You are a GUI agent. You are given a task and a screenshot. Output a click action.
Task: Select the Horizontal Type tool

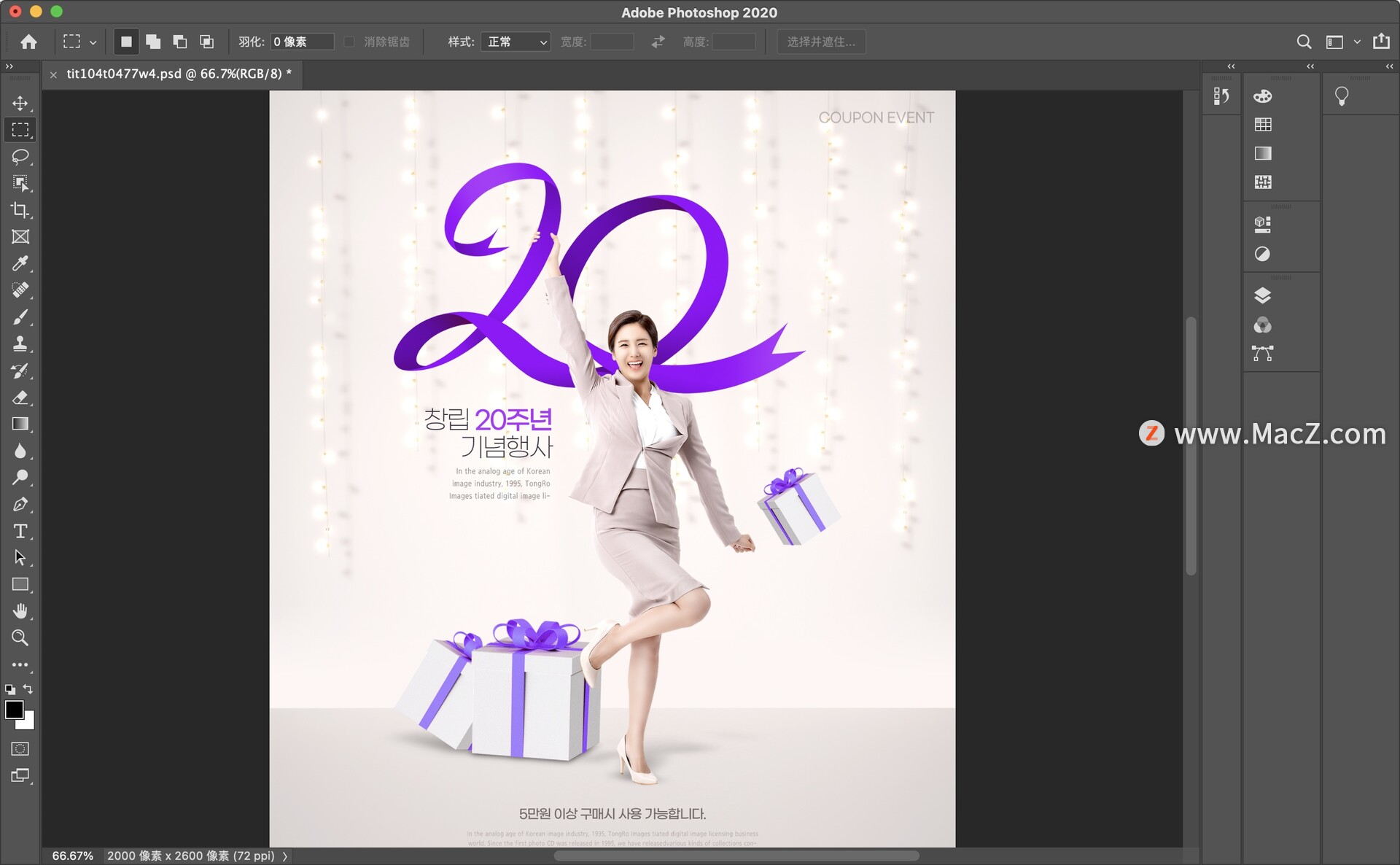click(20, 531)
